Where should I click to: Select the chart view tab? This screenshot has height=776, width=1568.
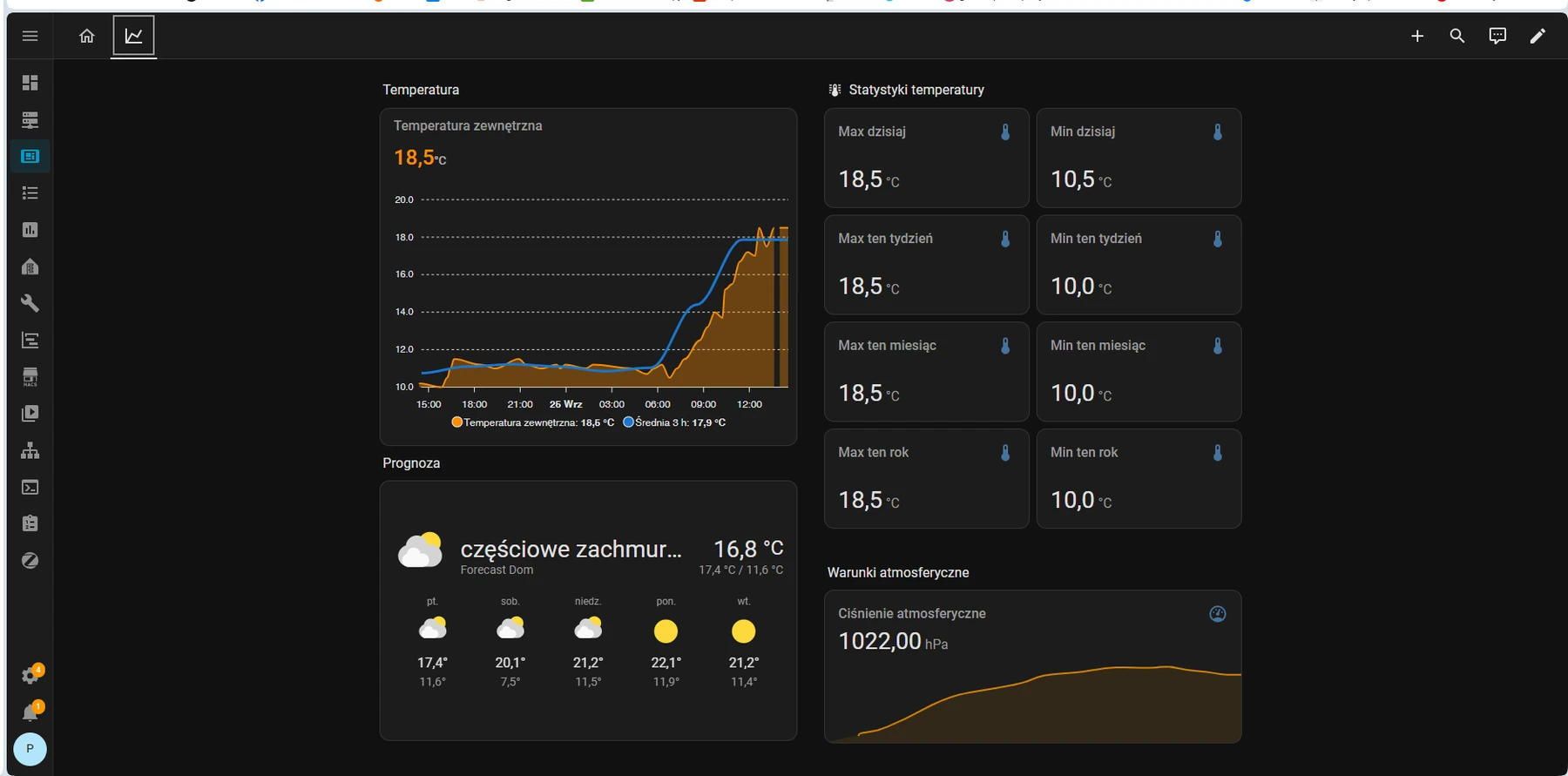[134, 36]
